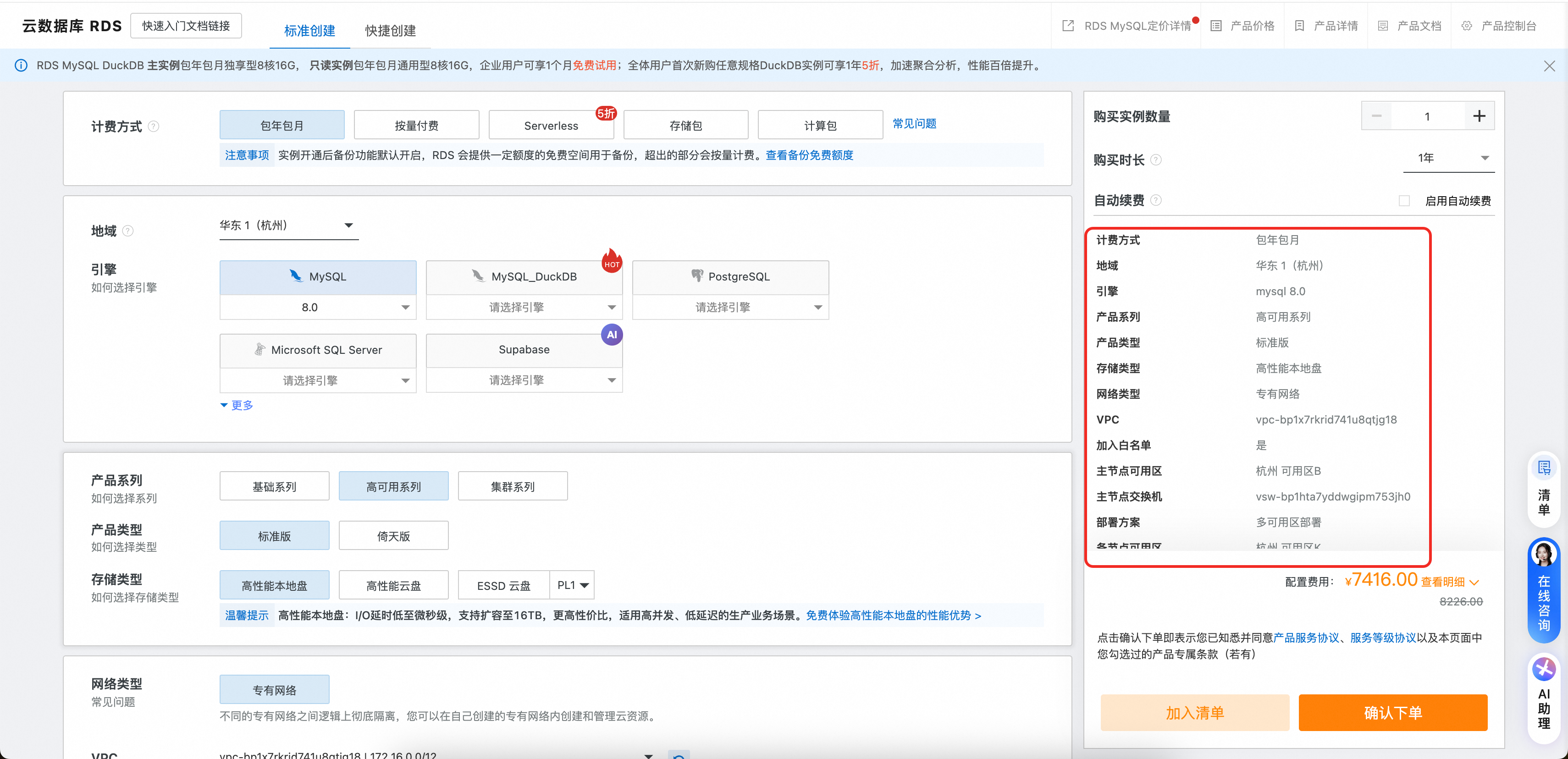Screen dimensions: 1568x759
Task: Select 标准版 product type
Action: coord(275,536)
